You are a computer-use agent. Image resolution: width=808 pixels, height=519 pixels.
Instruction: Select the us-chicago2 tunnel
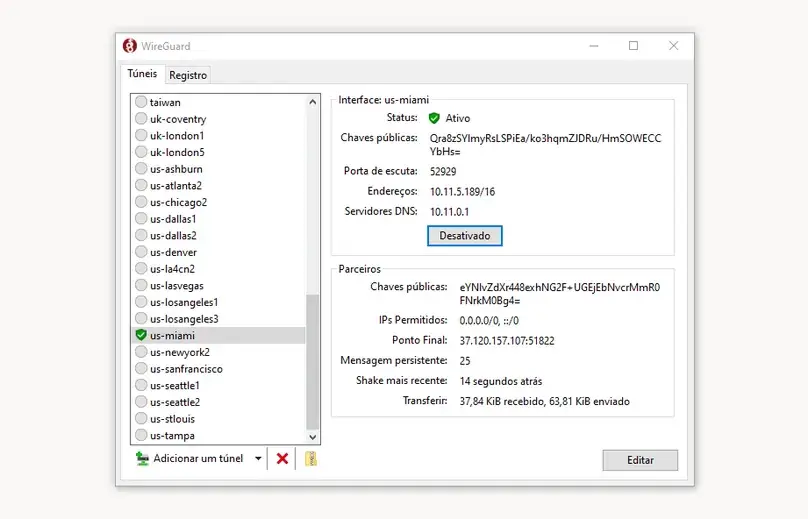(218, 202)
